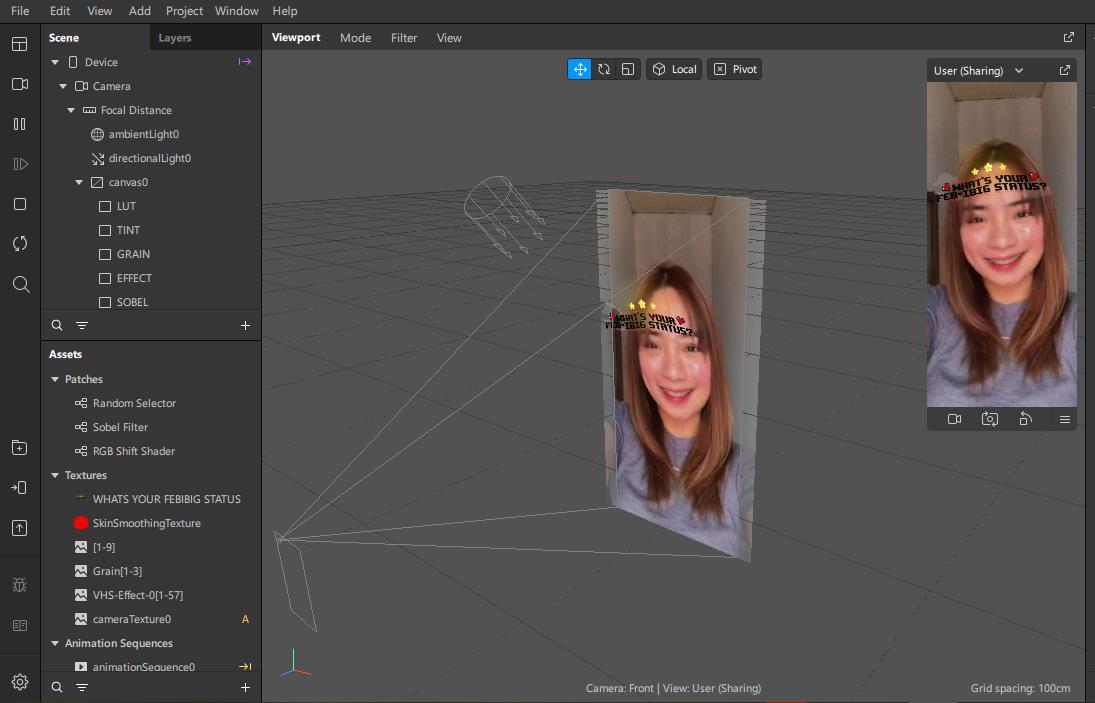The width and height of the screenshot is (1095, 703).
Task: Open the Project menu
Action: click(x=184, y=11)
